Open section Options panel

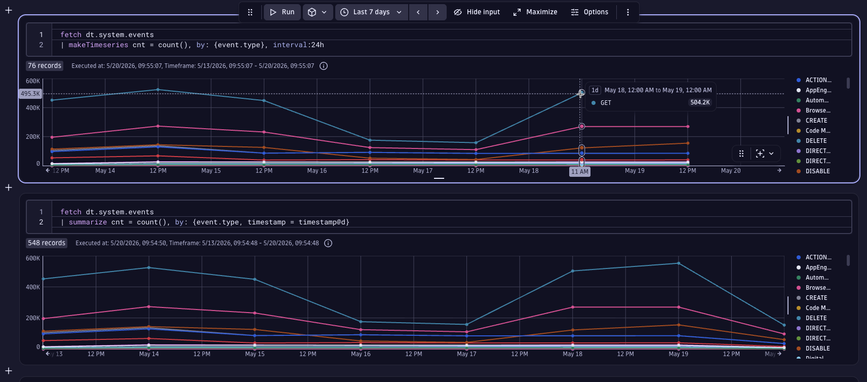pos(589,12)
